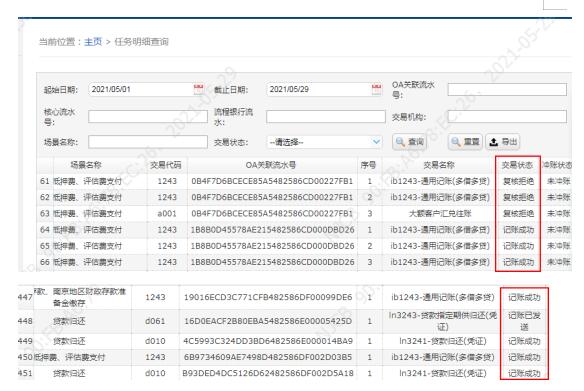Click the 核心流水号 input field
The image size is (584, 391).
pyautogui.click(x=148, y=117)
